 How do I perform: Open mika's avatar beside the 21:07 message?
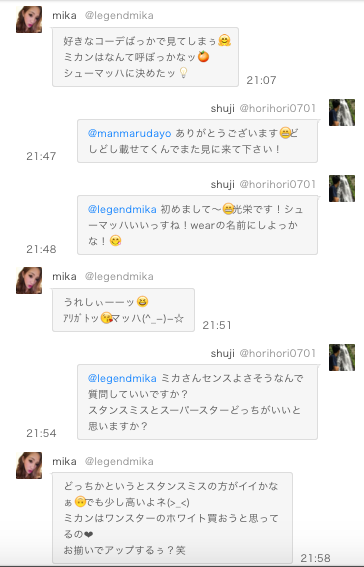pyautogui.click(x=29, y=20)
